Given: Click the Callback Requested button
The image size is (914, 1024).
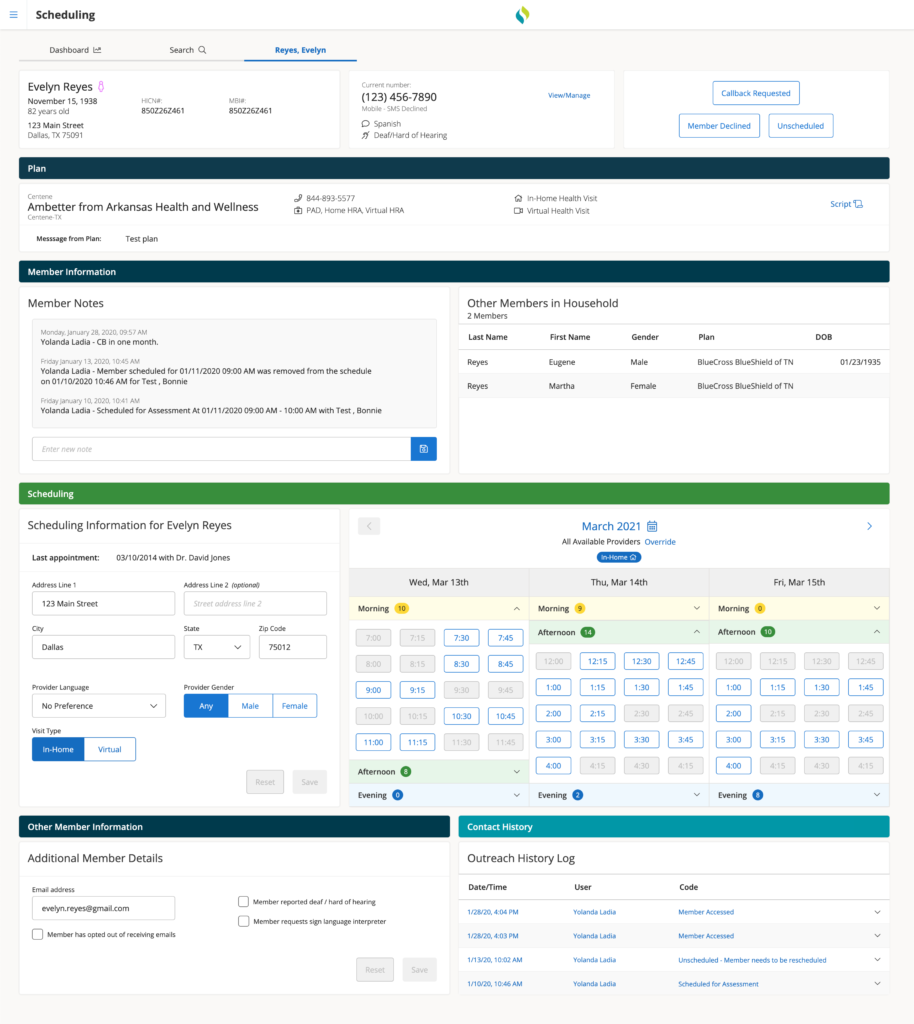Looking at the screenshot, I should [755, 93].
